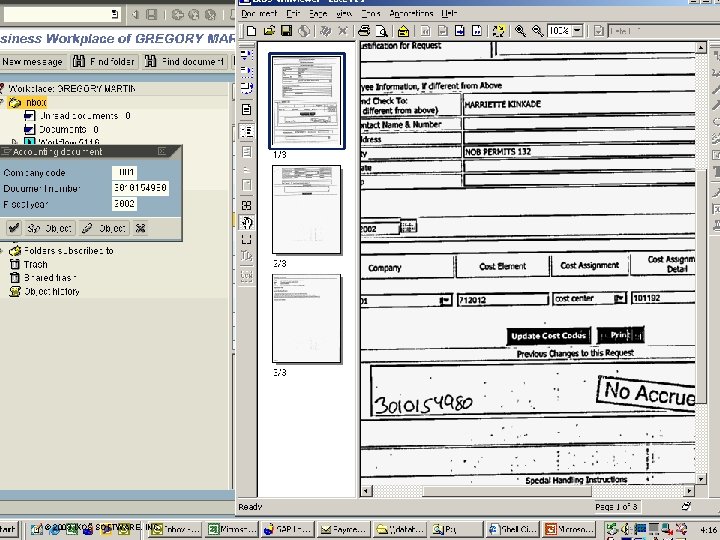Select Object history in tree
The height and width of the screenshot is (540, 720).
click(x=51, y=292)
